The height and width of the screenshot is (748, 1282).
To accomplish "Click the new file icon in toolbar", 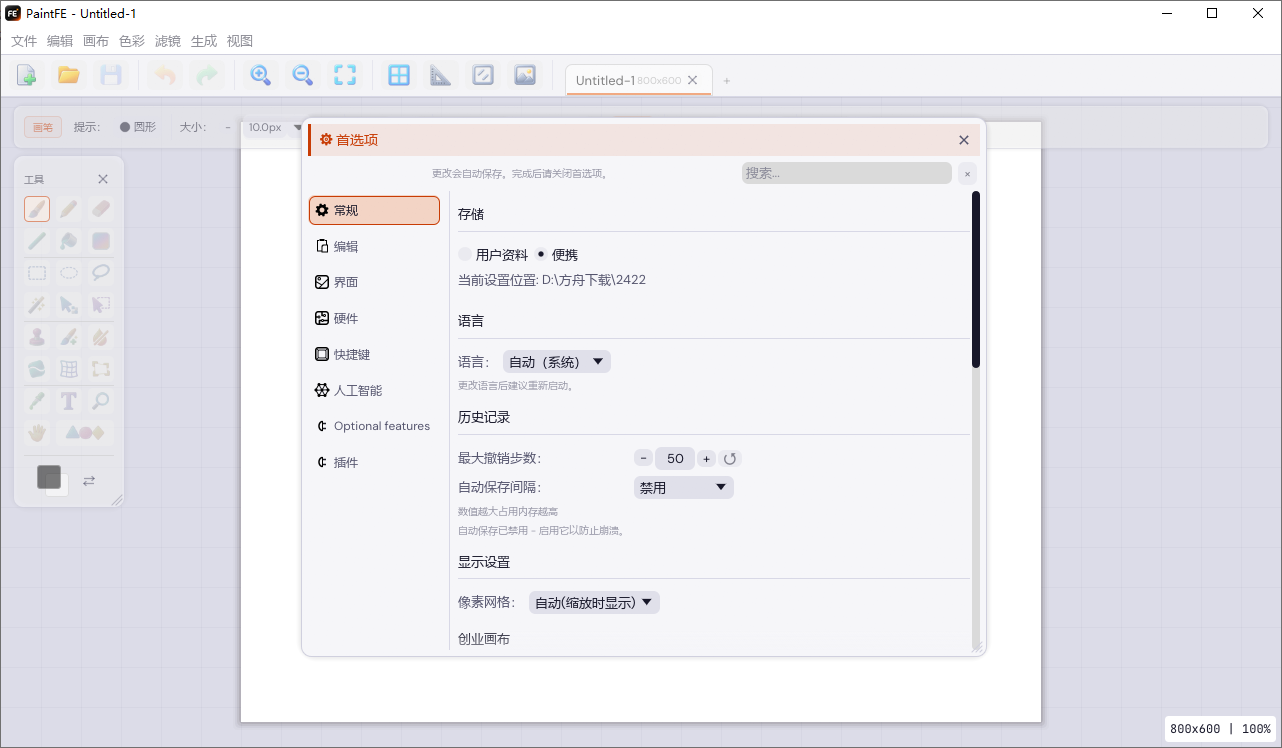I will pyautogui.click(x=27, y=75).
